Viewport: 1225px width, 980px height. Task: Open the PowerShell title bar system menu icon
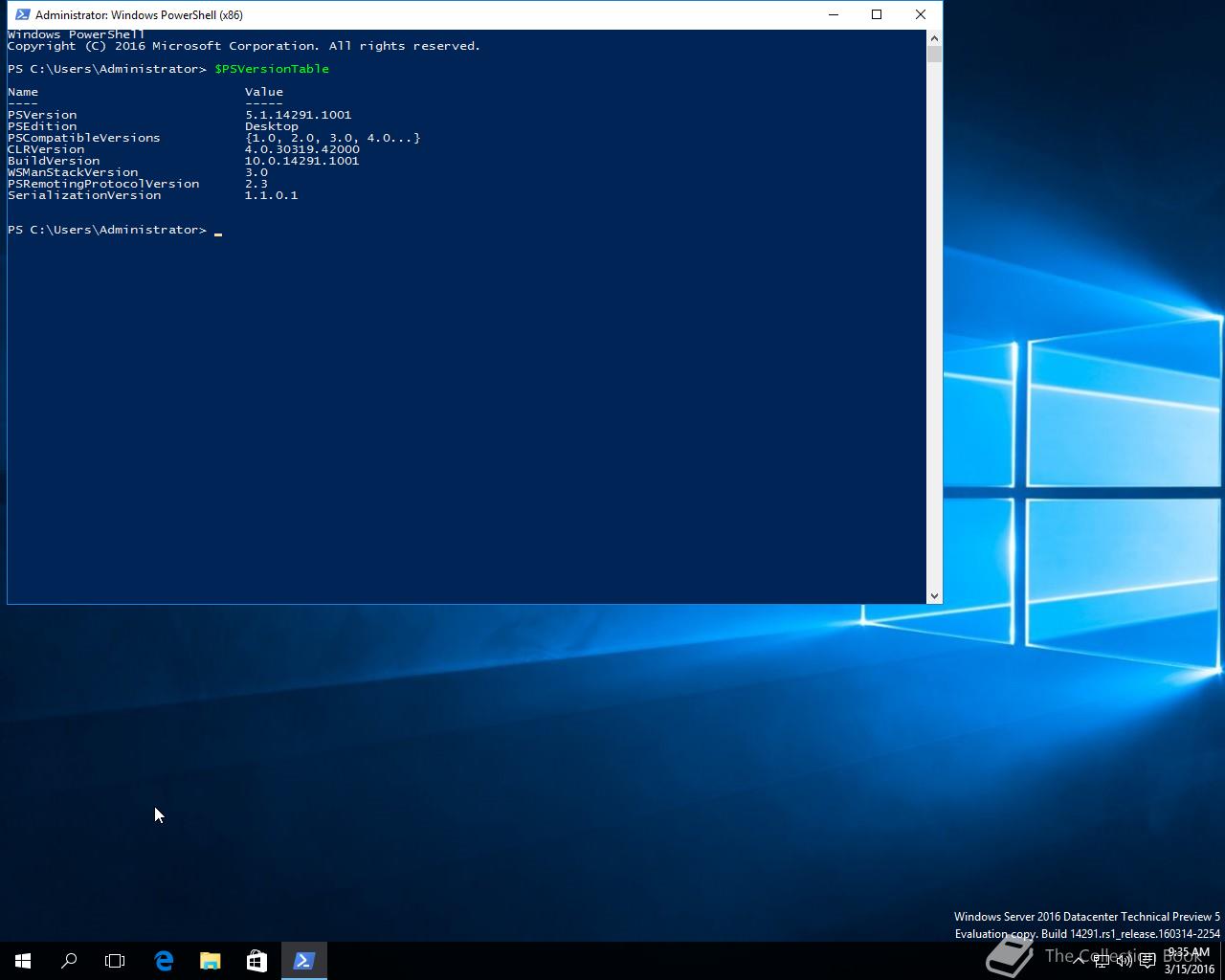pos(23,14)
